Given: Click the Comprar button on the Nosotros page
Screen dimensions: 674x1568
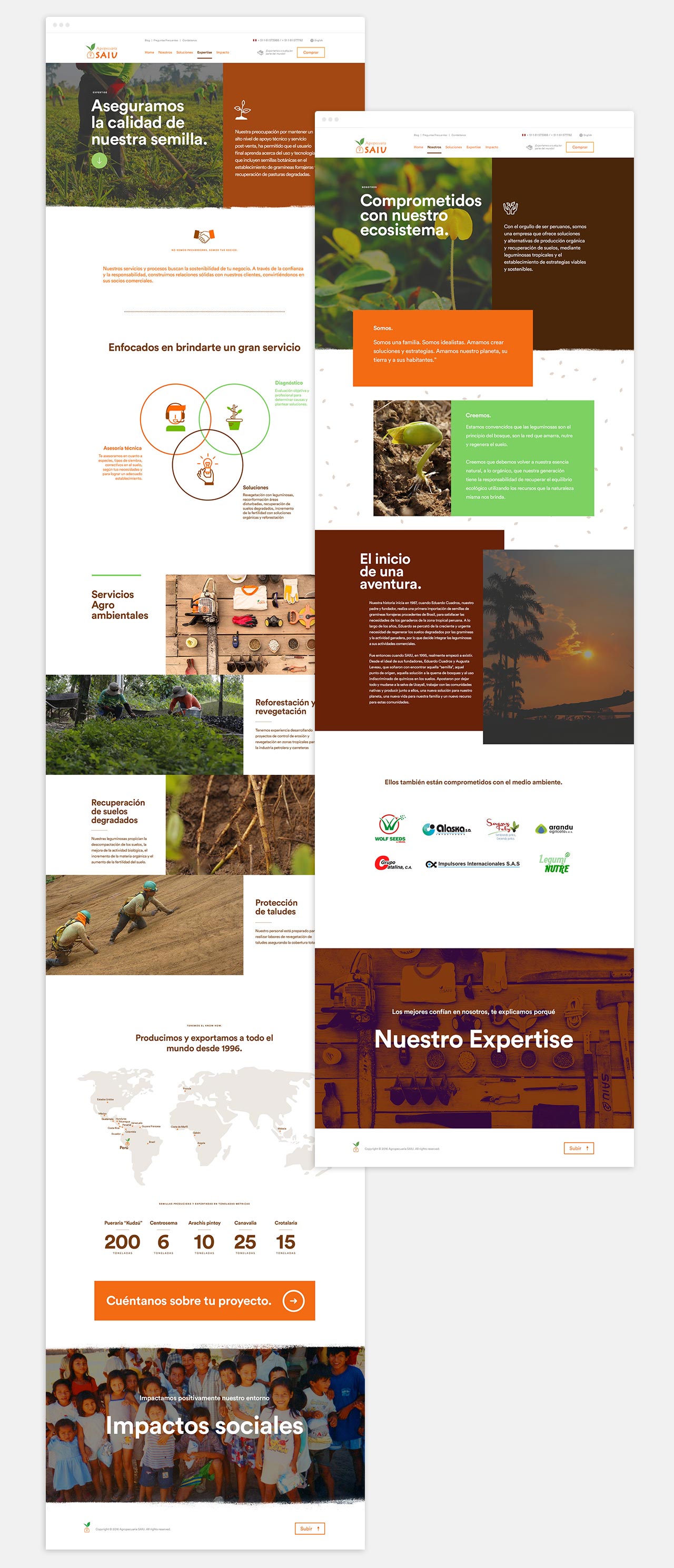Looking at the screenshot, I should coord(580,147).
